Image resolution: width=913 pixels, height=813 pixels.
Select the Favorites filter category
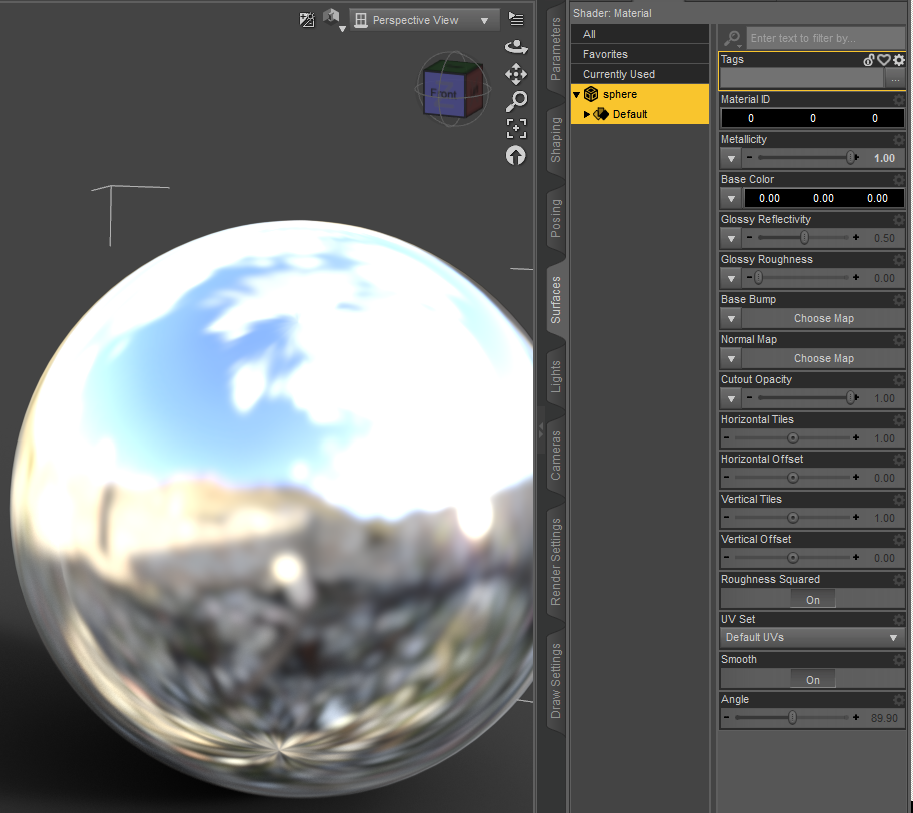640,54
